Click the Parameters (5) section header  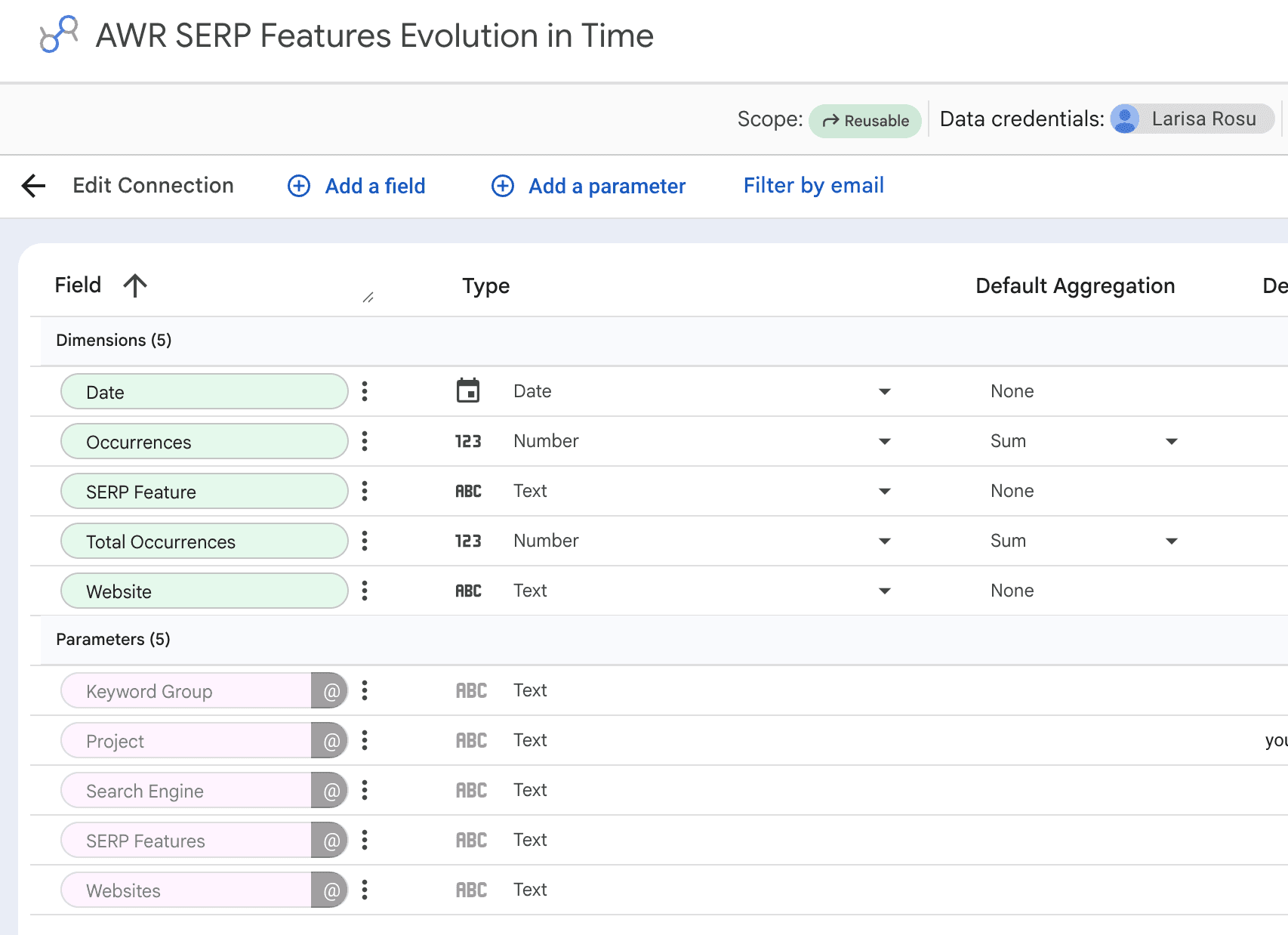pyautogui.click(x=113, y=640)
